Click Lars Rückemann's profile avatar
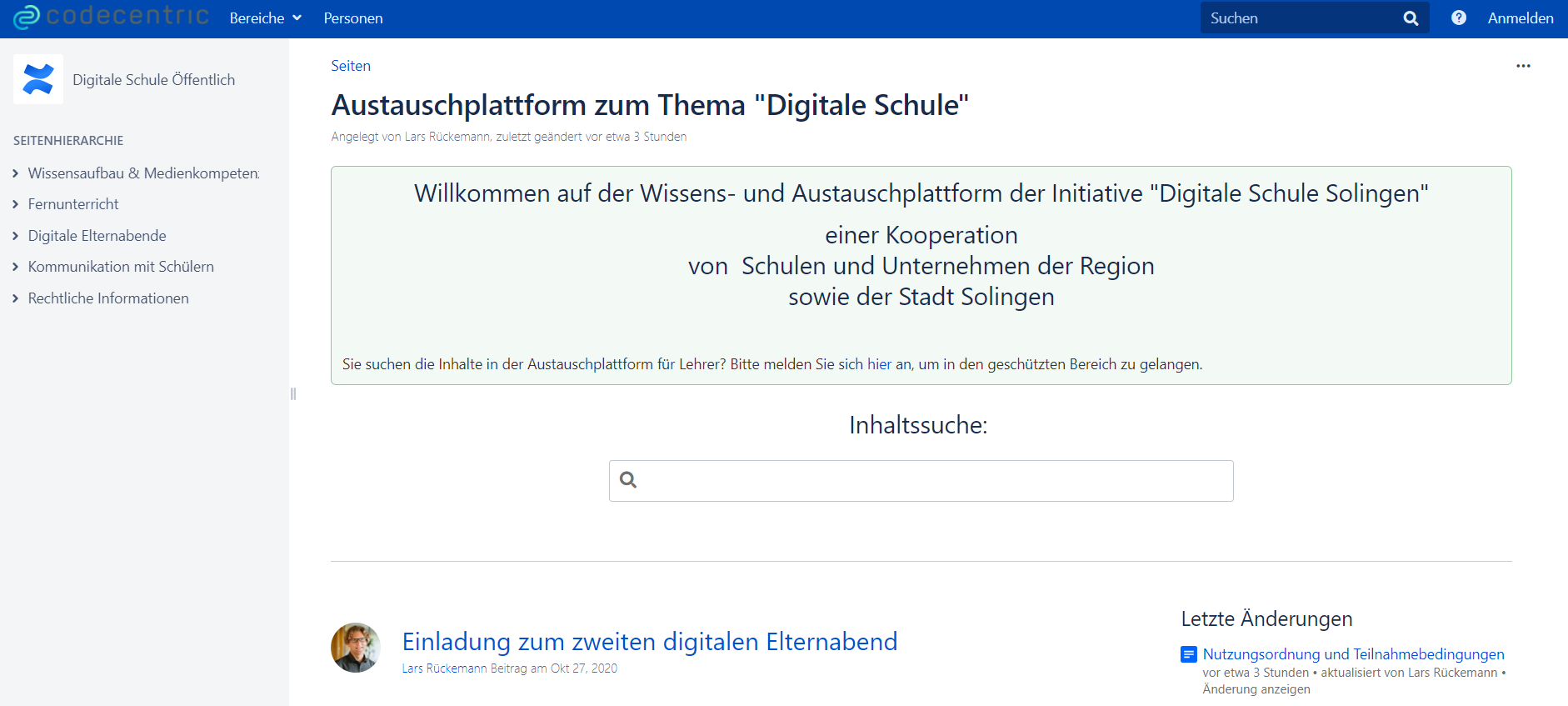Image resolution: width=1568 pixels, height=706 pixels. pyautogui.click(x=356, y=648)
